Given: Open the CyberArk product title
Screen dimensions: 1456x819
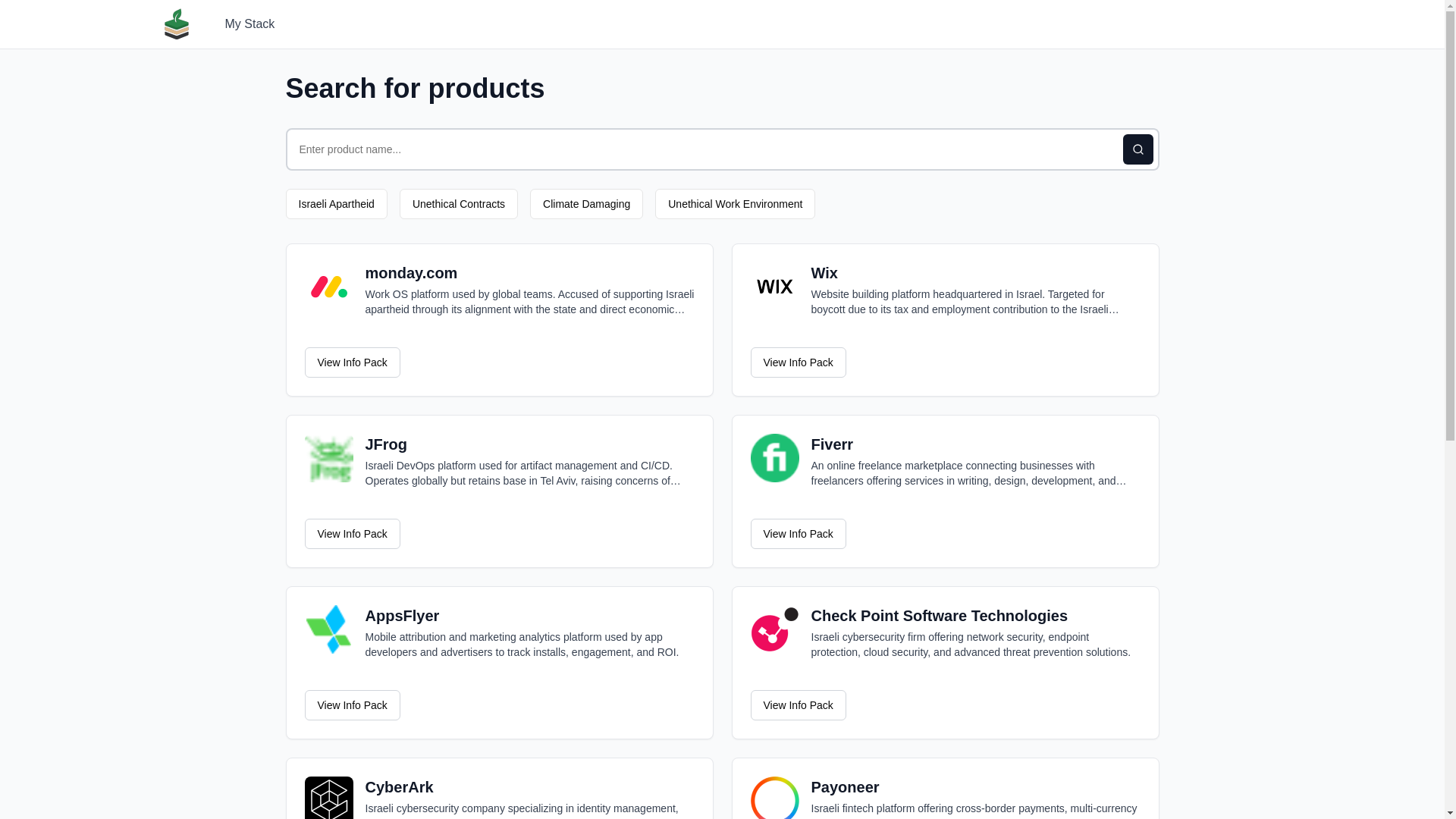Looking at the screenshot, I should (x=399, y=787).
